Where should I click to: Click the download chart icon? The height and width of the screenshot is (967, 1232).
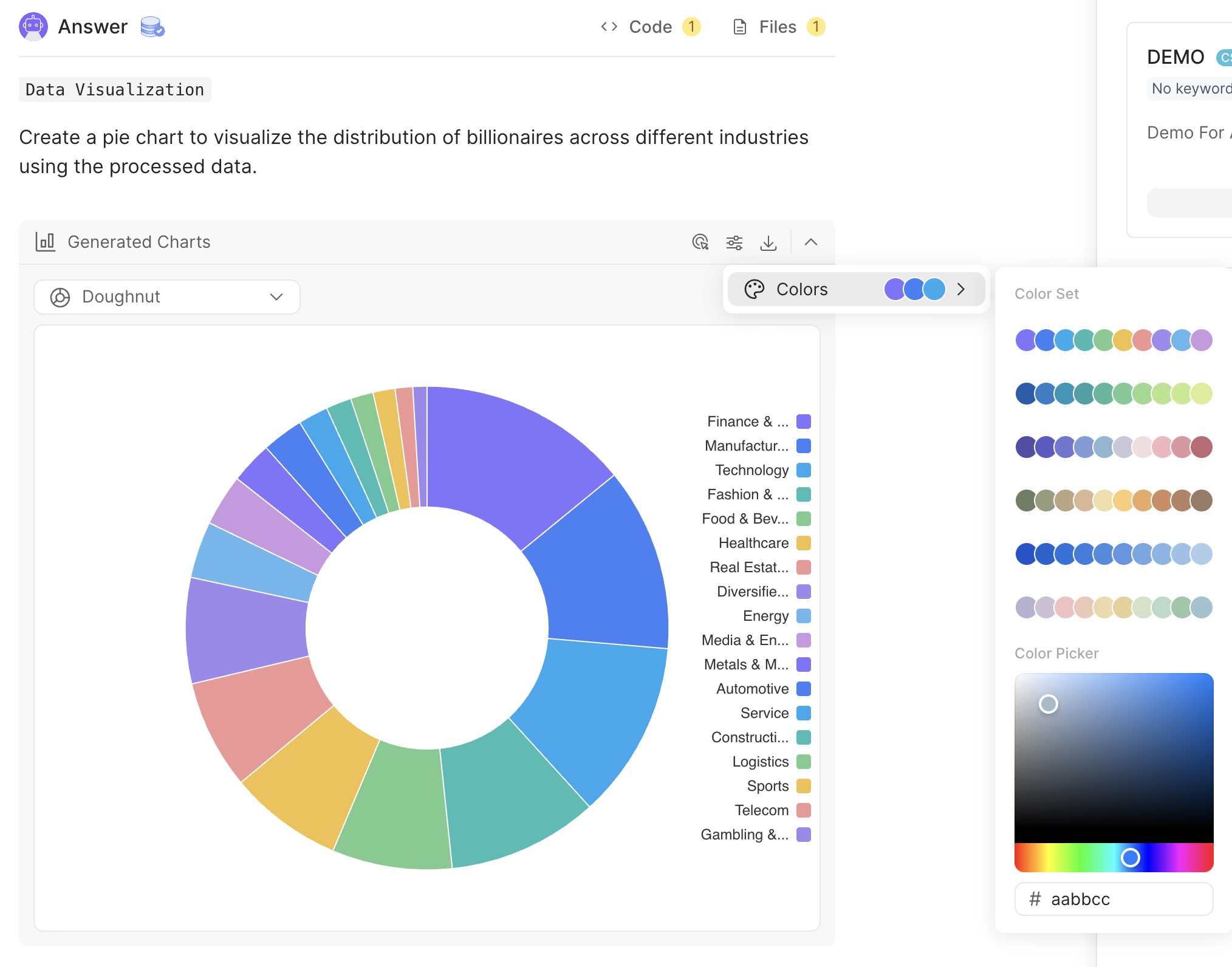[x=768, y=242]
